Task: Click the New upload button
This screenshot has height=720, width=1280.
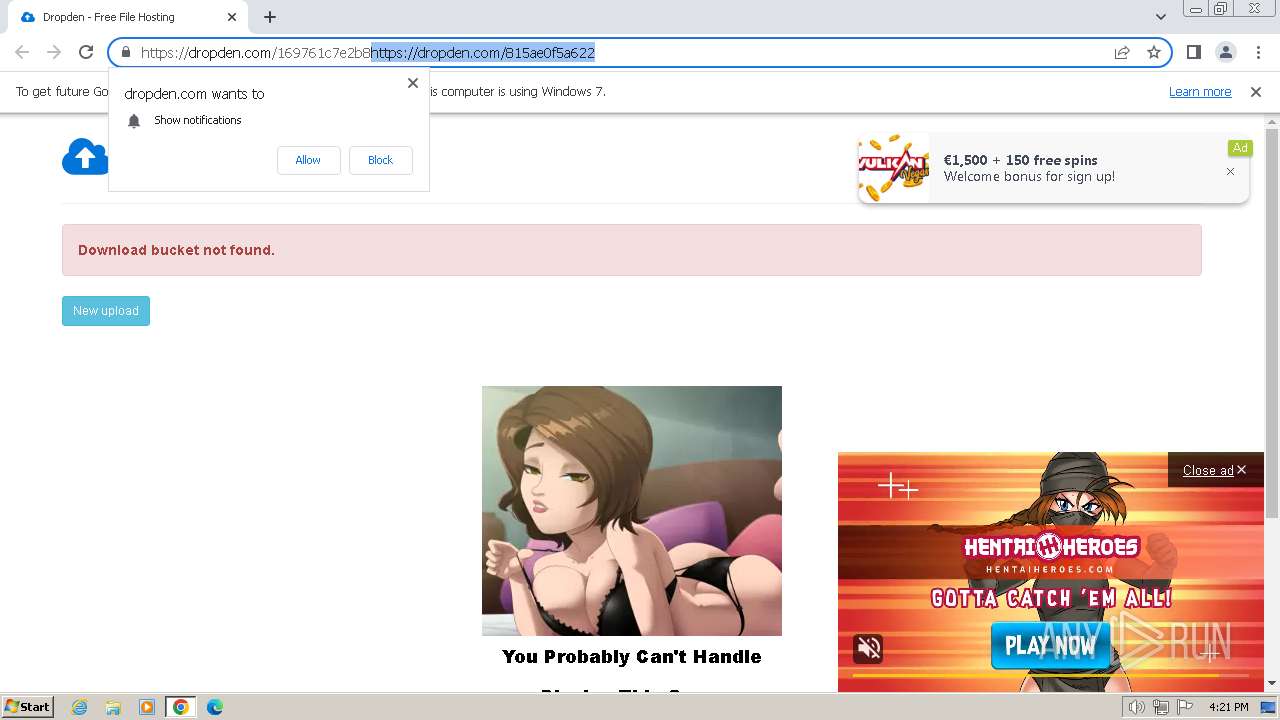Action: pyautogui.click(x=106, y=311)
